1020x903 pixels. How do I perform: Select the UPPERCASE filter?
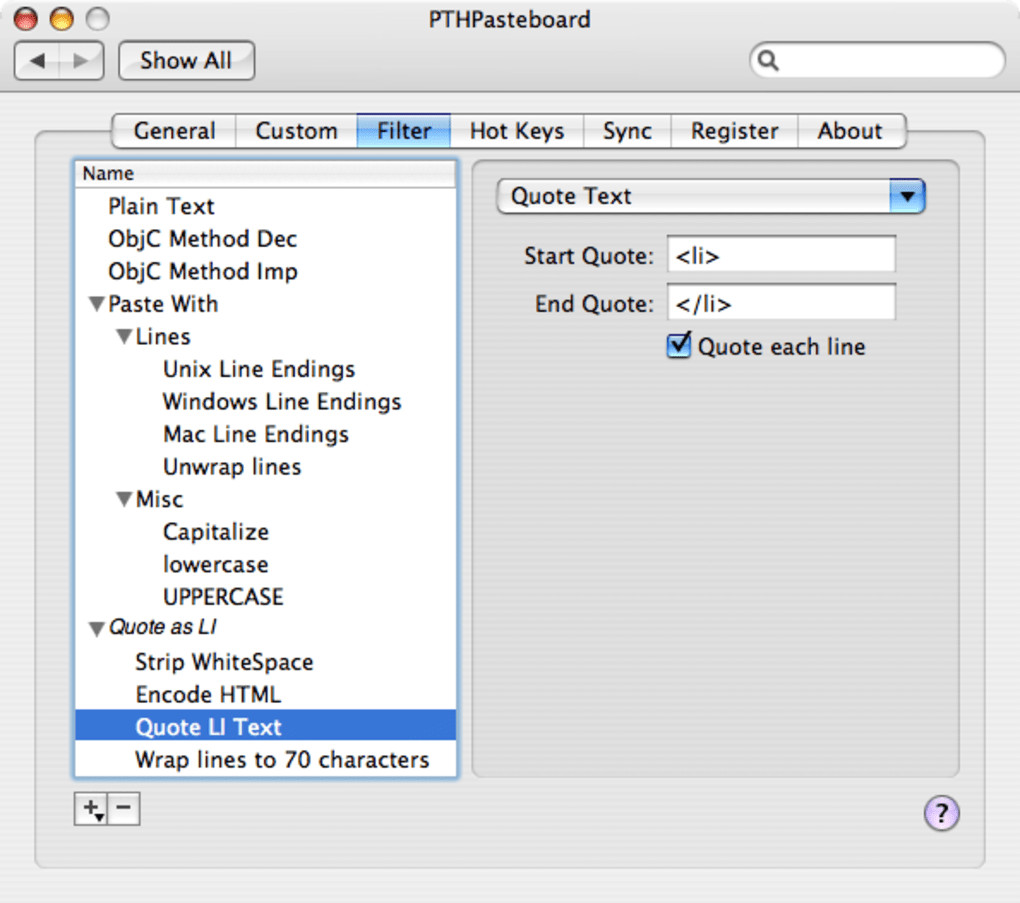(x=265, y=597)
